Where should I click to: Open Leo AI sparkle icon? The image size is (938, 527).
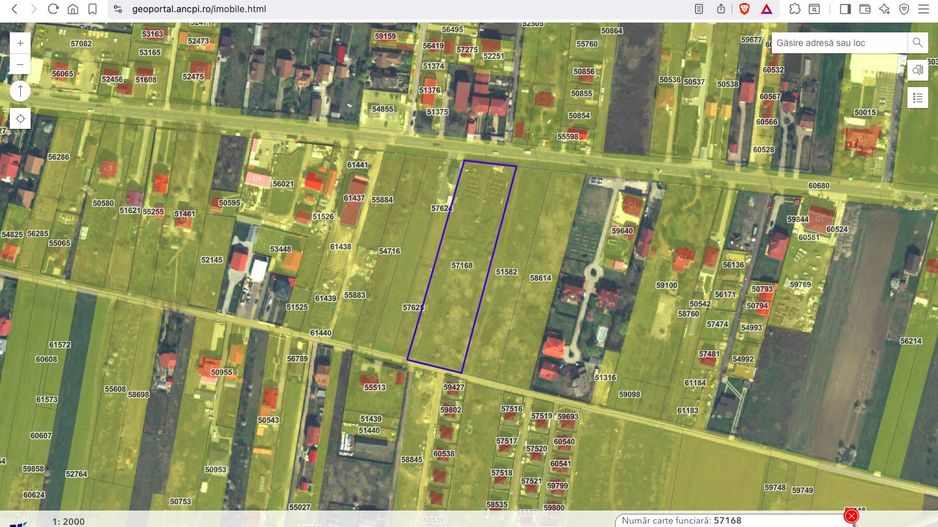pyautogui.click(x=884, y=9)
